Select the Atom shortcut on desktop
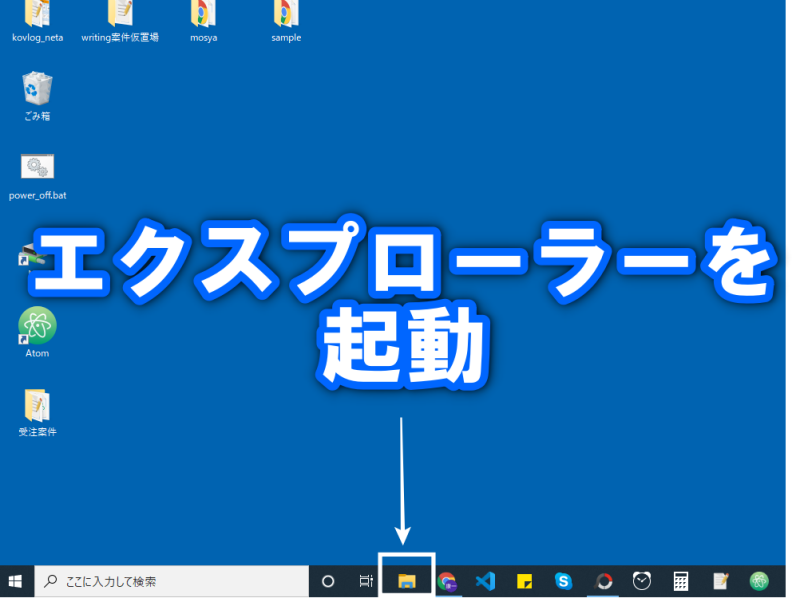Image resolution: width=800 pixels, height=598 pixels. (37, 328)
